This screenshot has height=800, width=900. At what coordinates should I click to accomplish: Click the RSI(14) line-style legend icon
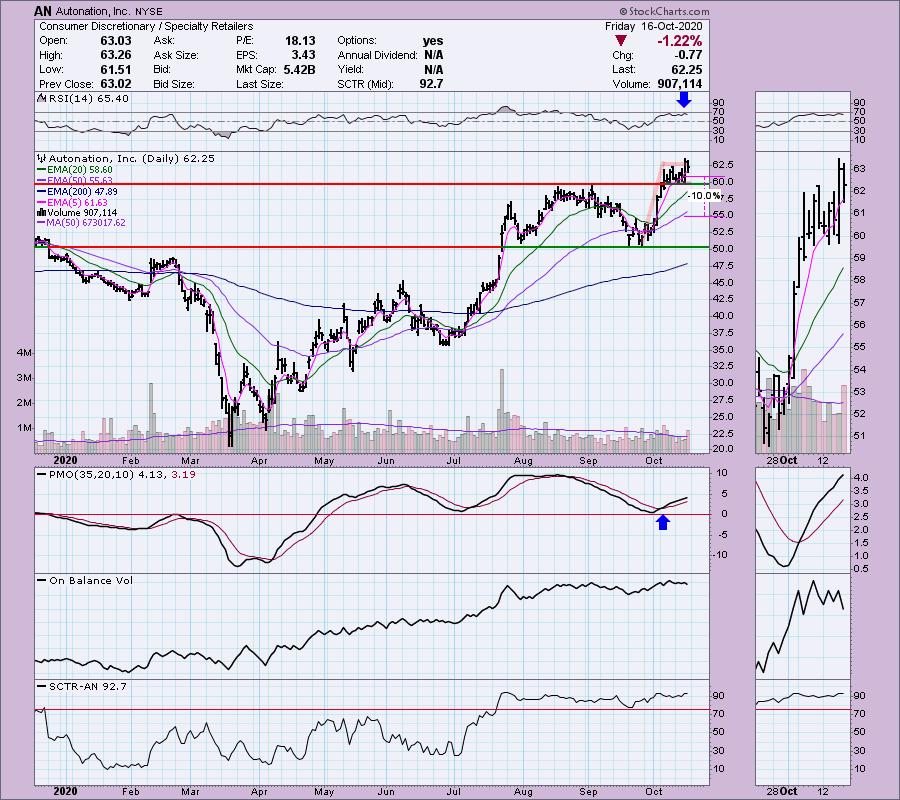[x=41, y=99]
